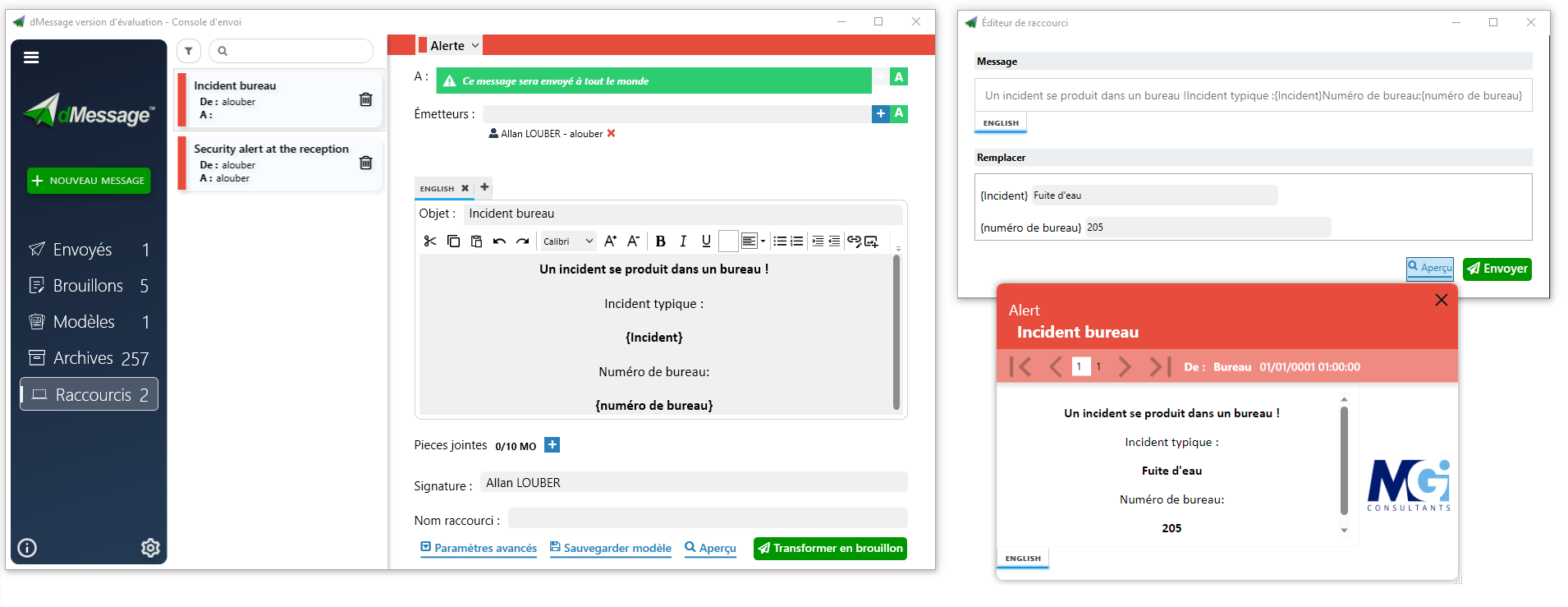Click the cut scissors icon in editor toolbar
The width and height of the screenshot is (1568, 607).
tap(429, 241)
